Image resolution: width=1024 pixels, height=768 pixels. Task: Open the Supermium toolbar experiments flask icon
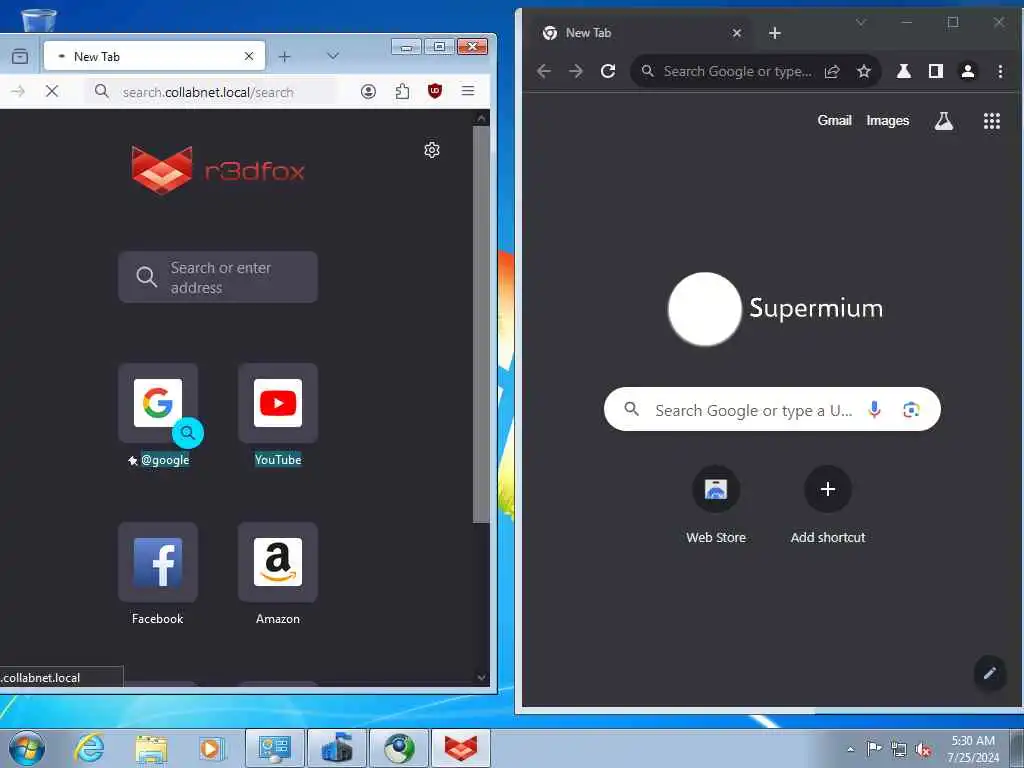(x=904, y=71)
